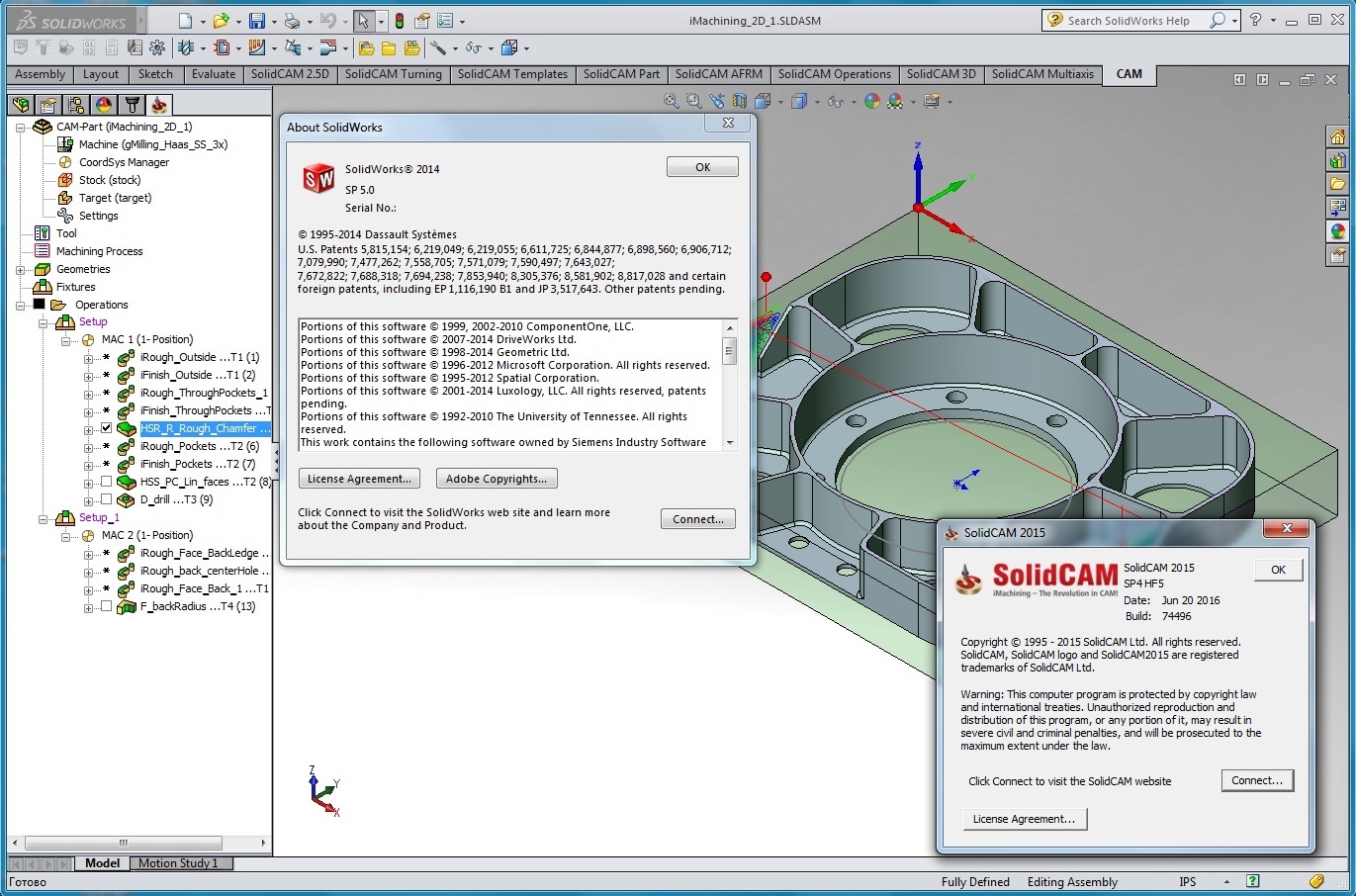Select the Stock (stock) tree item
Viewport: 1356px width, 896px height.
110,180
